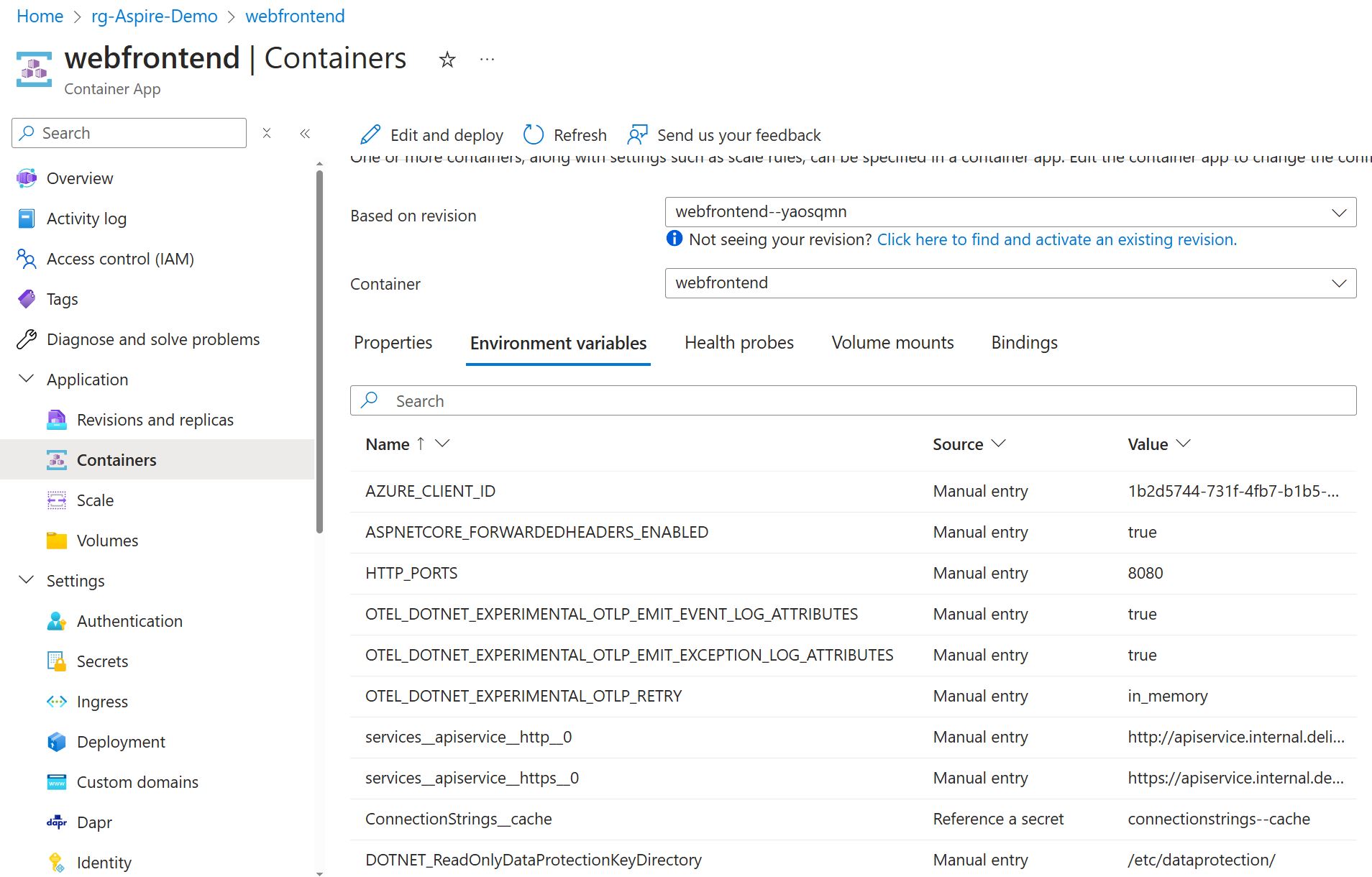
Task: Click ConnectionStrings__cache variable name
Action: click(x=458, y=819)
